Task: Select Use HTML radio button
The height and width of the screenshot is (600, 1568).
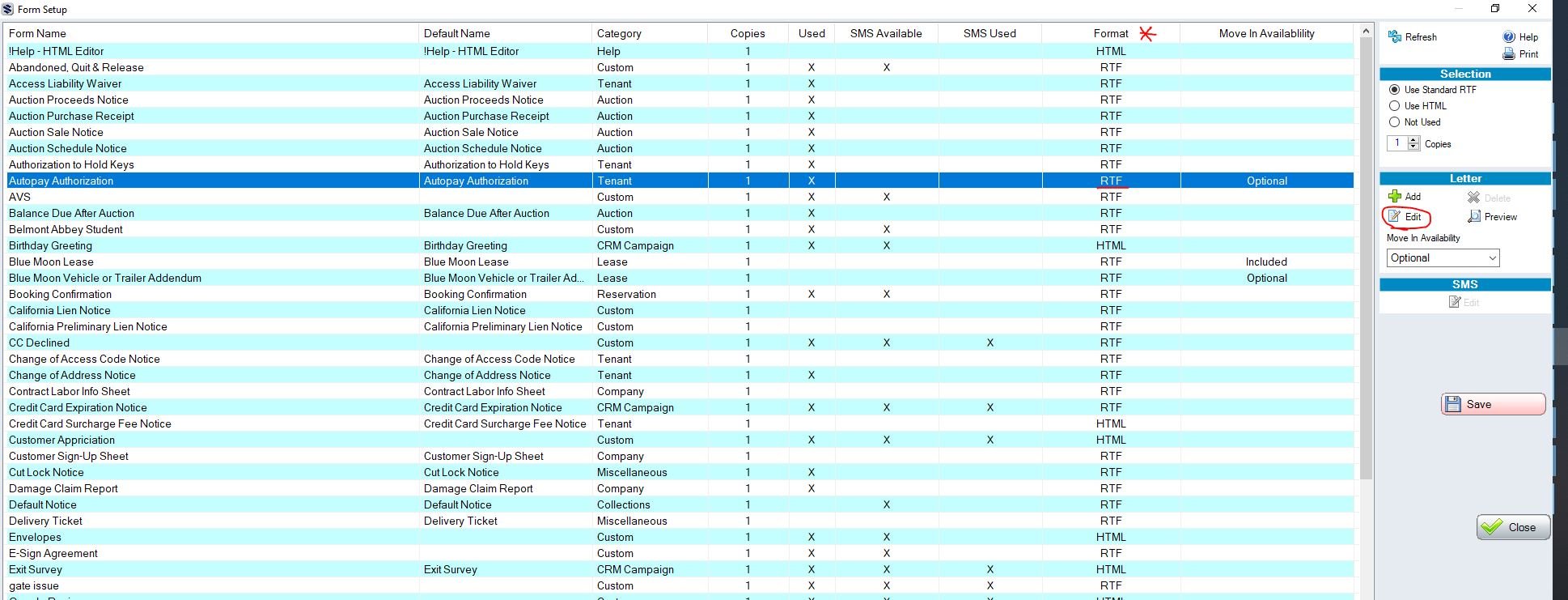Action: (x=1394, y=106)
